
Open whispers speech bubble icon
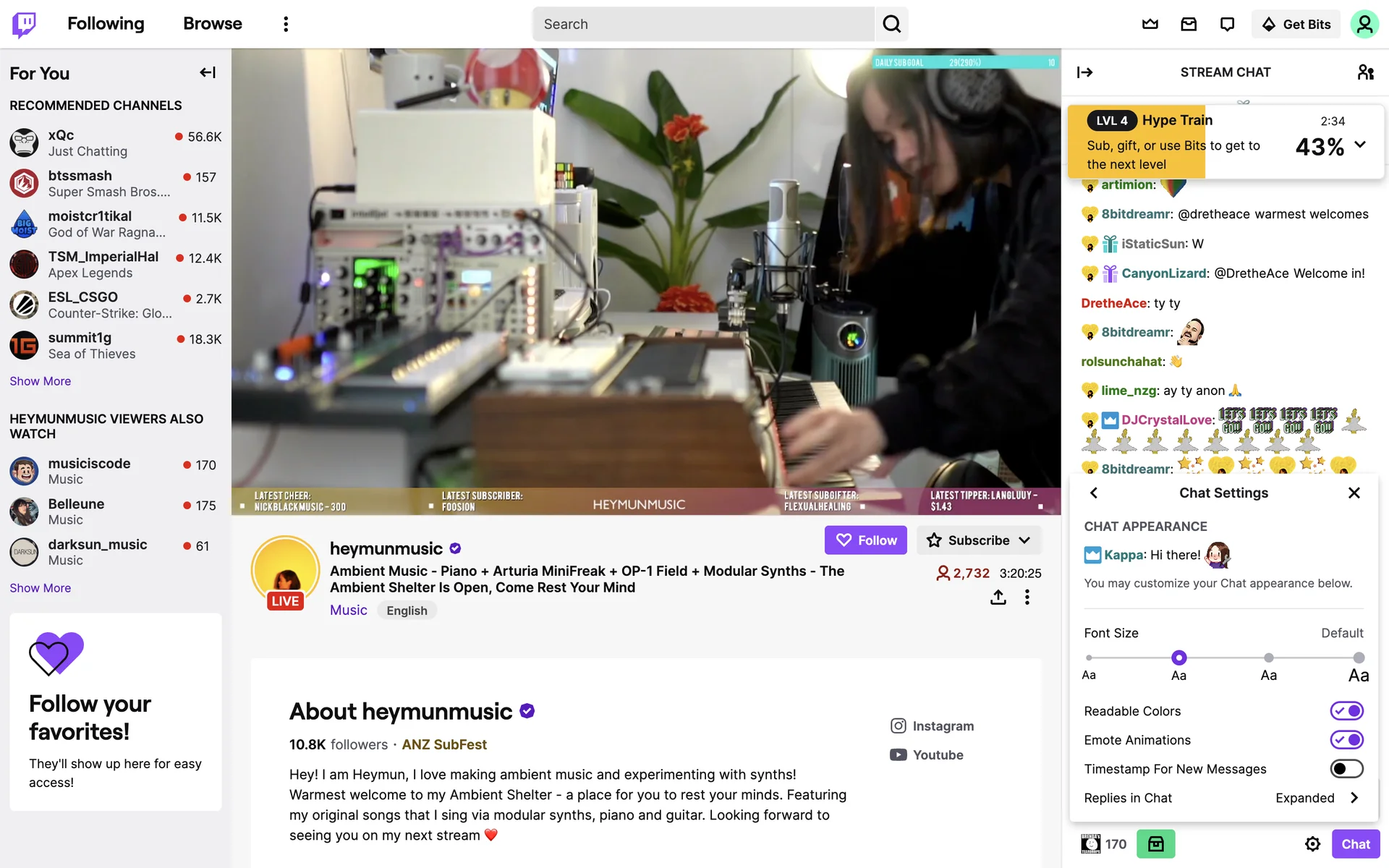(x=1227, y=24)
